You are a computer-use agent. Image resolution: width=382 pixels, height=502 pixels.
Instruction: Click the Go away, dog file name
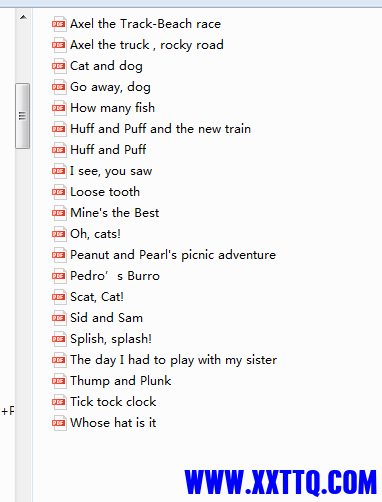[110, 87]
